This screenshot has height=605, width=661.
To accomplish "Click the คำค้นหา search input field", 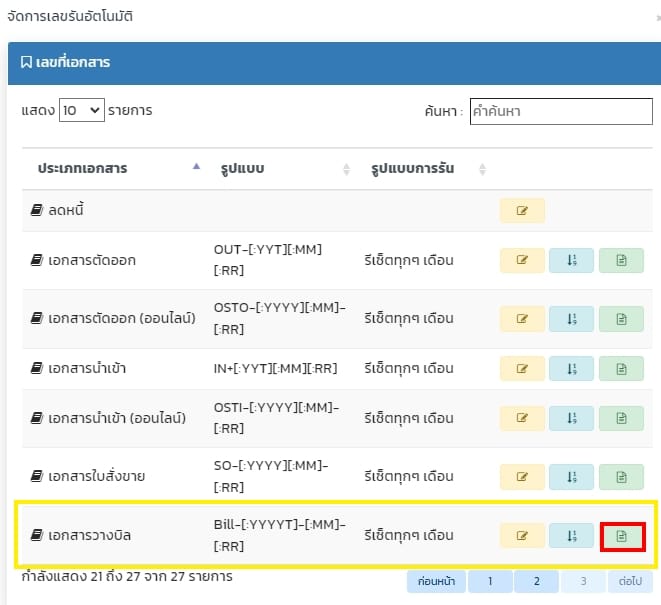I will click(561, 112).
